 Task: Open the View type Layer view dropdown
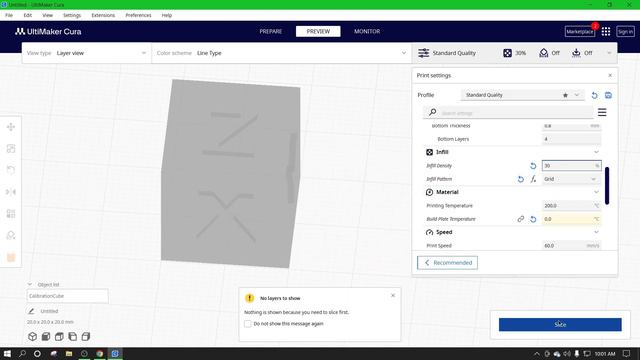point(87,53)
